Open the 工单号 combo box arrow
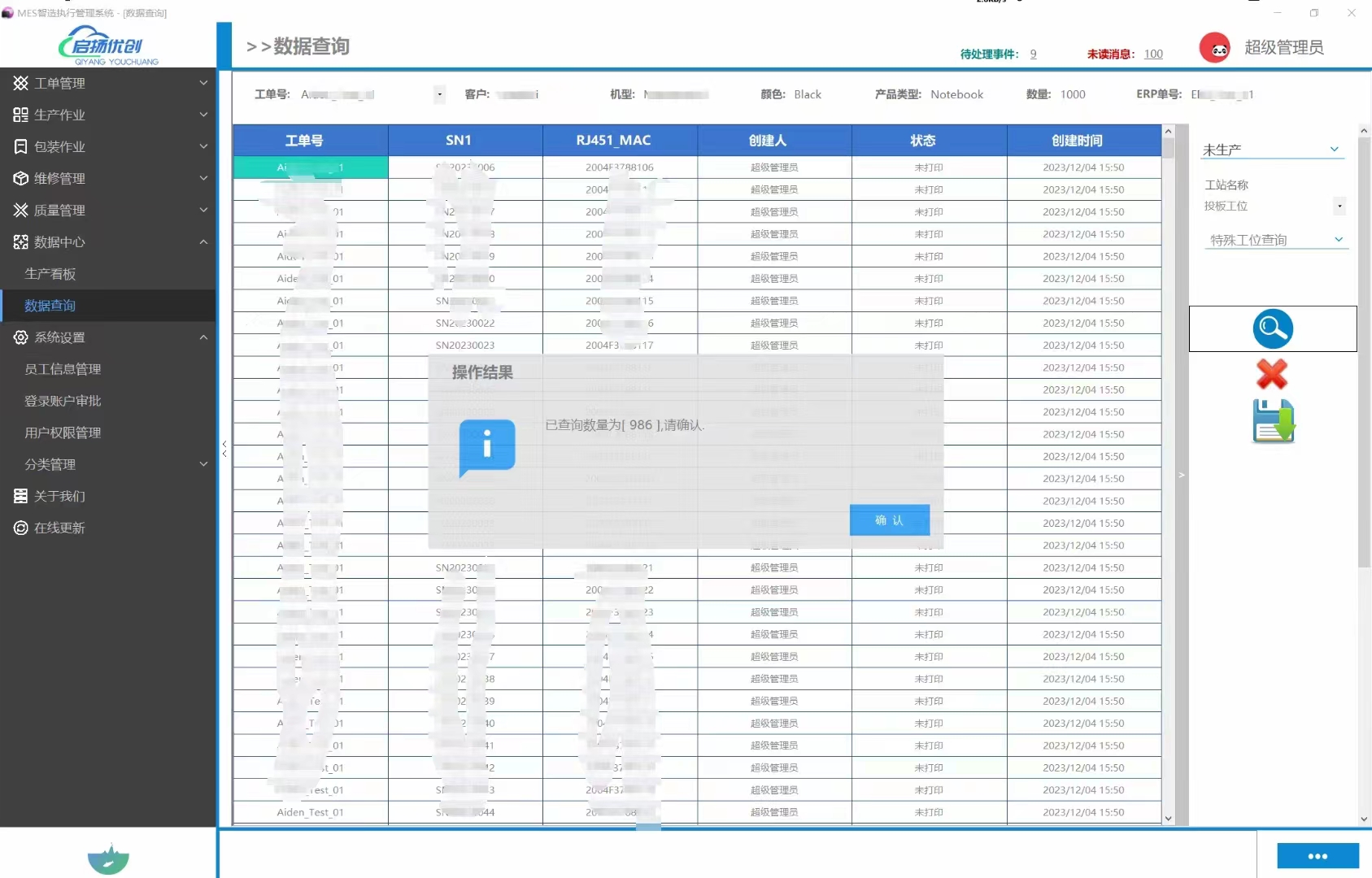The width and height of the screenshot is (1372, 878). (439, 94)
